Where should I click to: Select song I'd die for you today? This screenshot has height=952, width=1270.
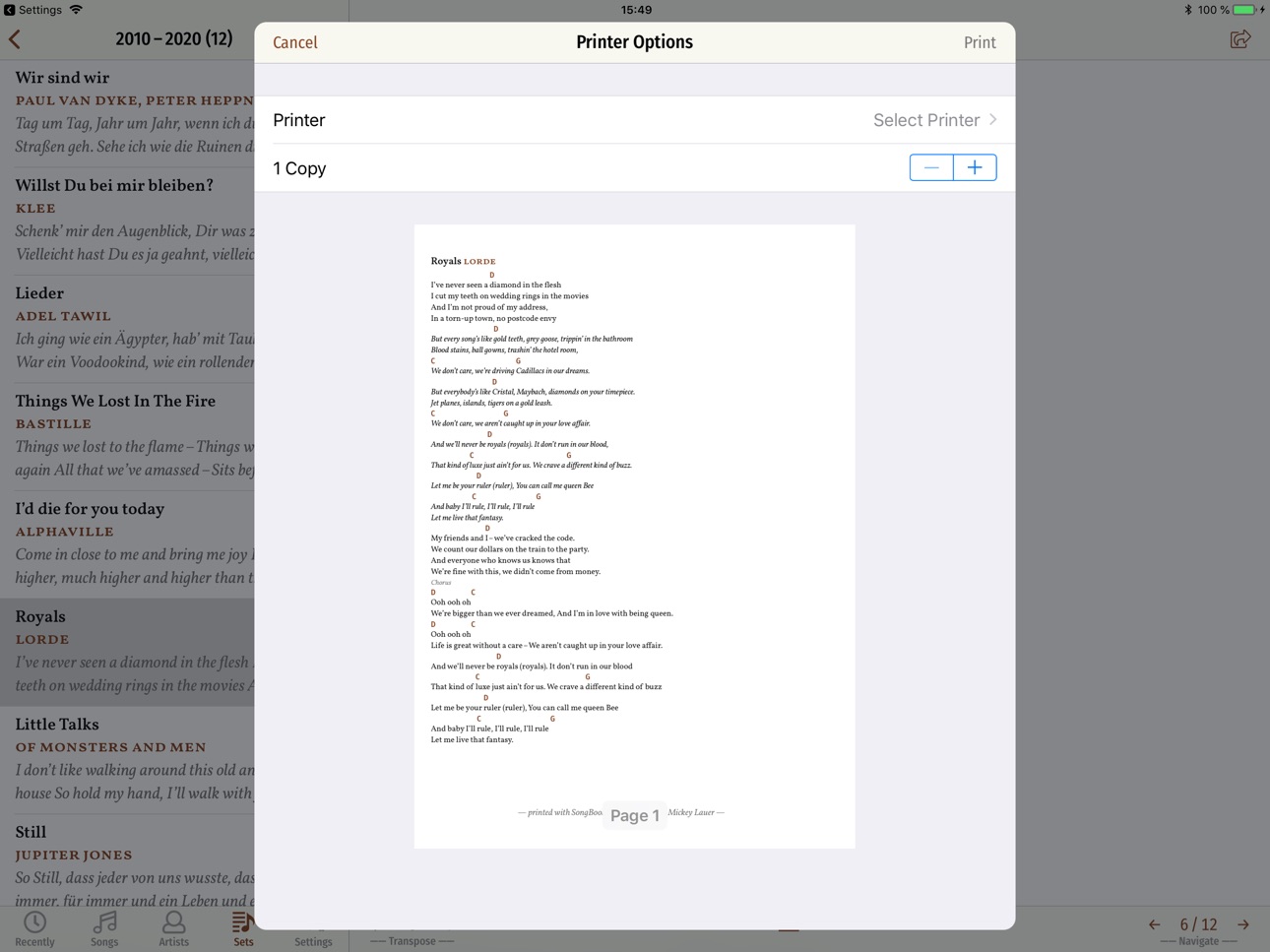tap(128, 543)
